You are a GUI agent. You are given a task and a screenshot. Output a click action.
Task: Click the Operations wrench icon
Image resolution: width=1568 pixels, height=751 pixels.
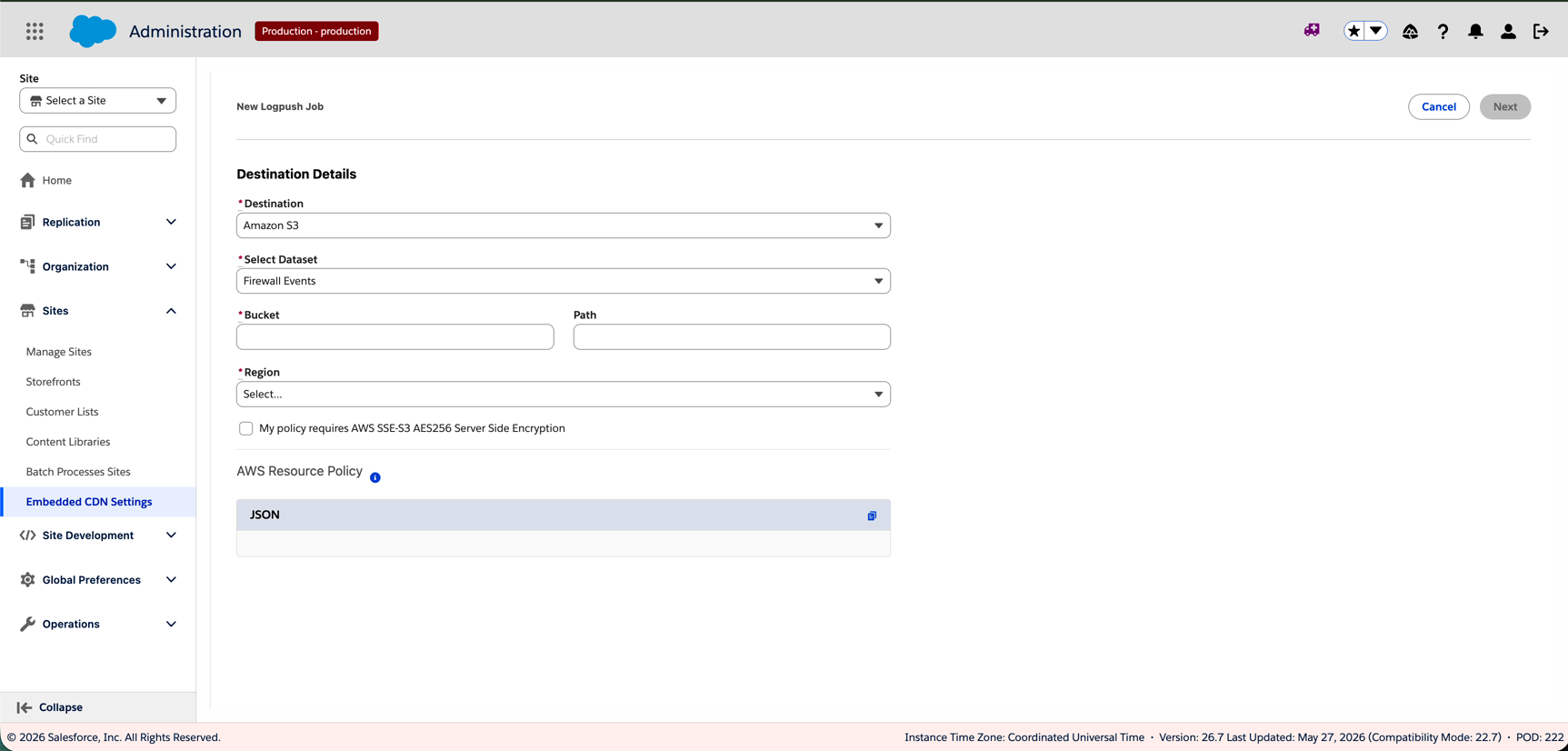(28, 625)
